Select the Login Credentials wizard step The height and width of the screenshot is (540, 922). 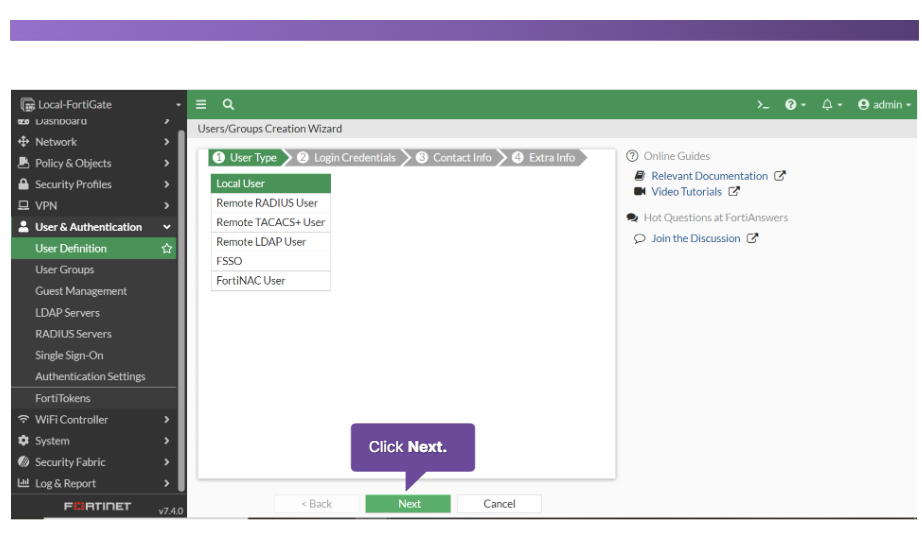[348, 158]
